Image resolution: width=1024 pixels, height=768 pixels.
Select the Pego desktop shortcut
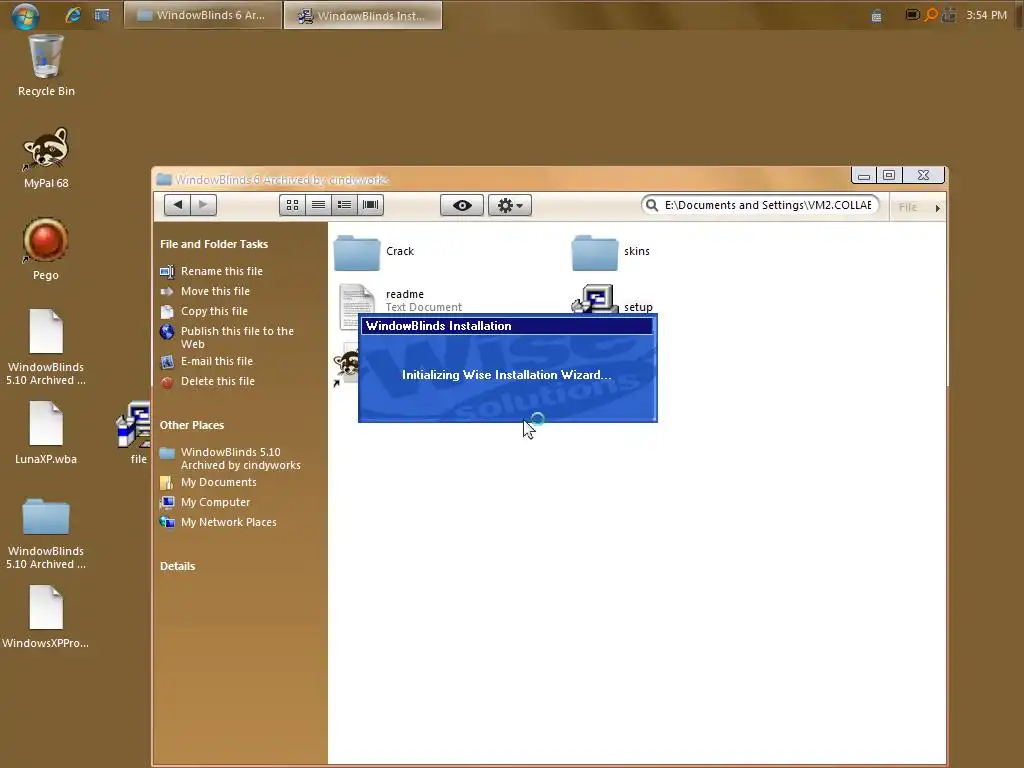(x=46, y=249)
